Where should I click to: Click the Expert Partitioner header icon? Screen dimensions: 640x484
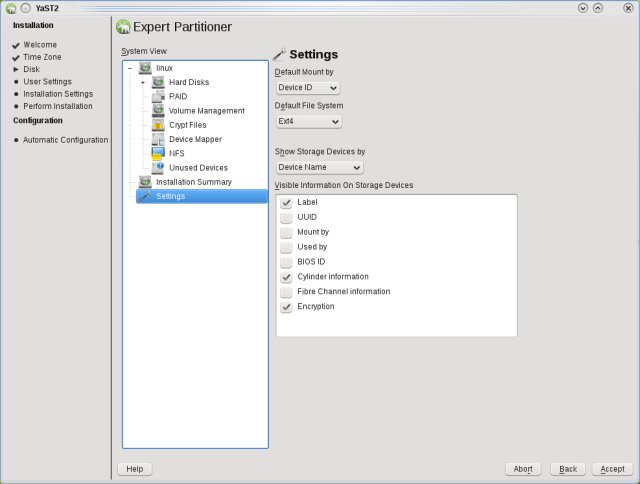123,27
